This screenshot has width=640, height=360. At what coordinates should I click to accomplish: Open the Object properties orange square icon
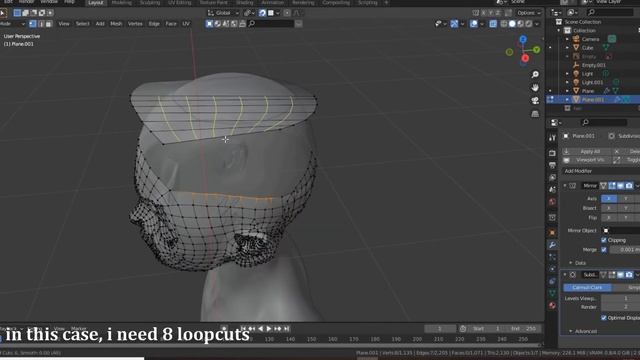point(552,232)
